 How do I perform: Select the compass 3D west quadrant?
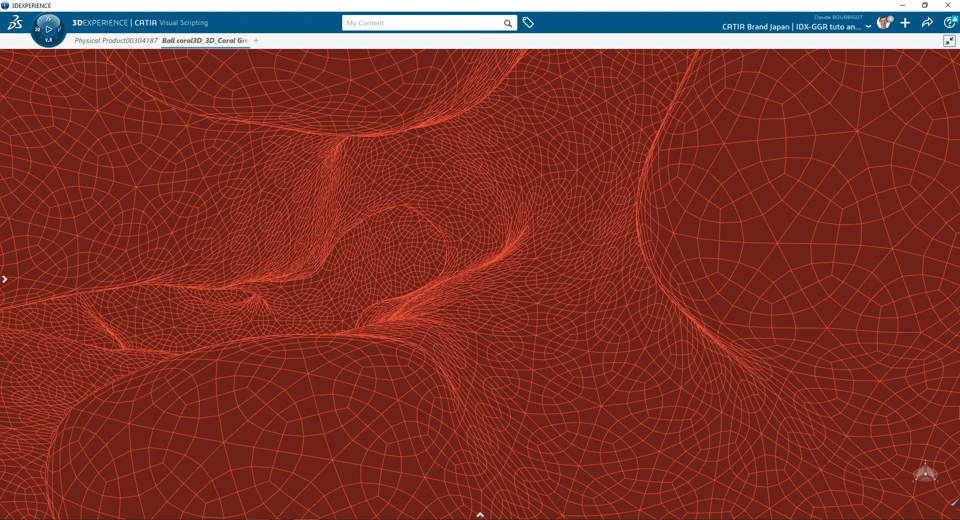(x=37, y=29)
